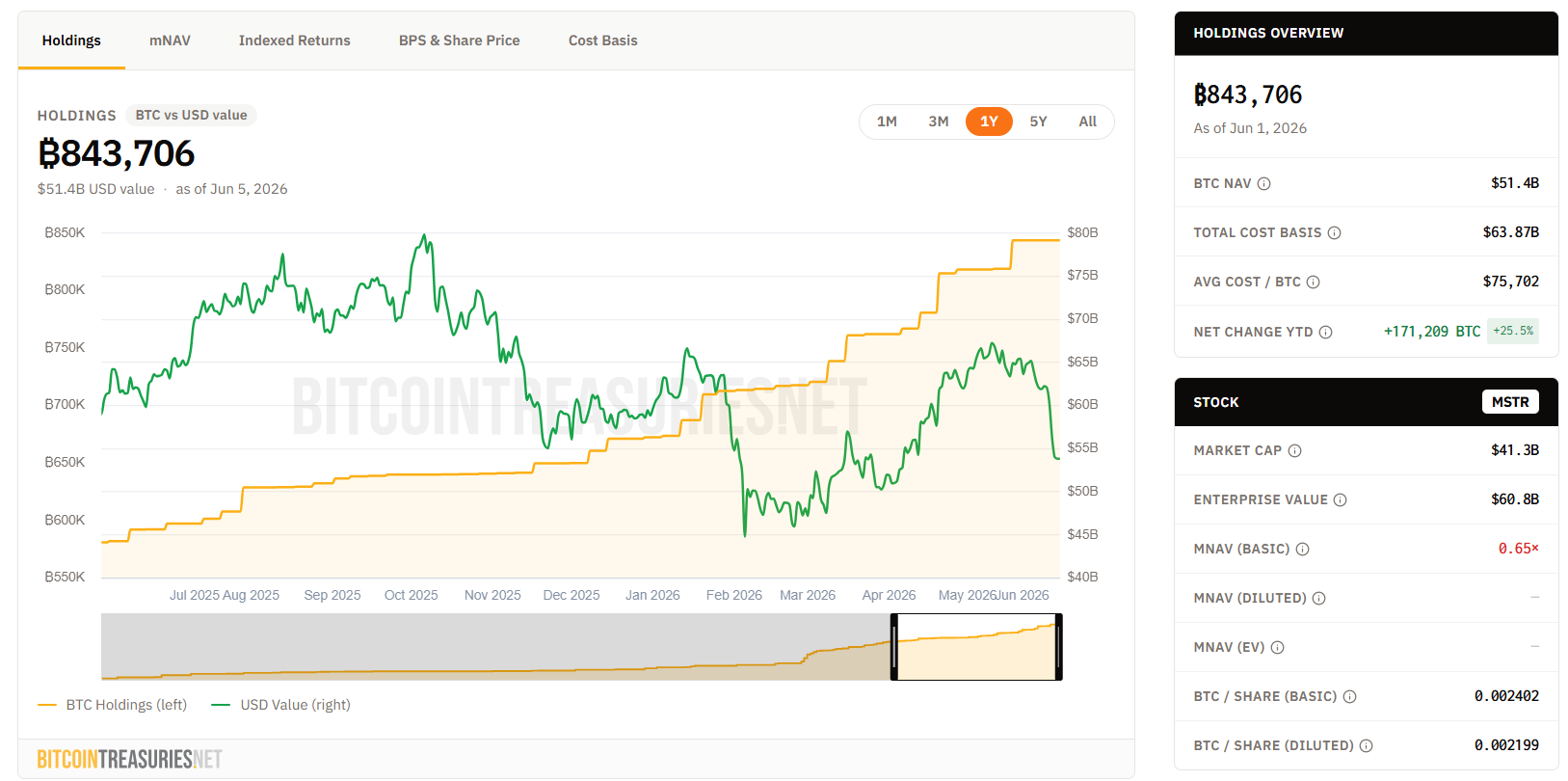Image resolution: width=1568 pixels, height=781 pixels.
Task: Open the mNAV tab
Action: point(170,40)
